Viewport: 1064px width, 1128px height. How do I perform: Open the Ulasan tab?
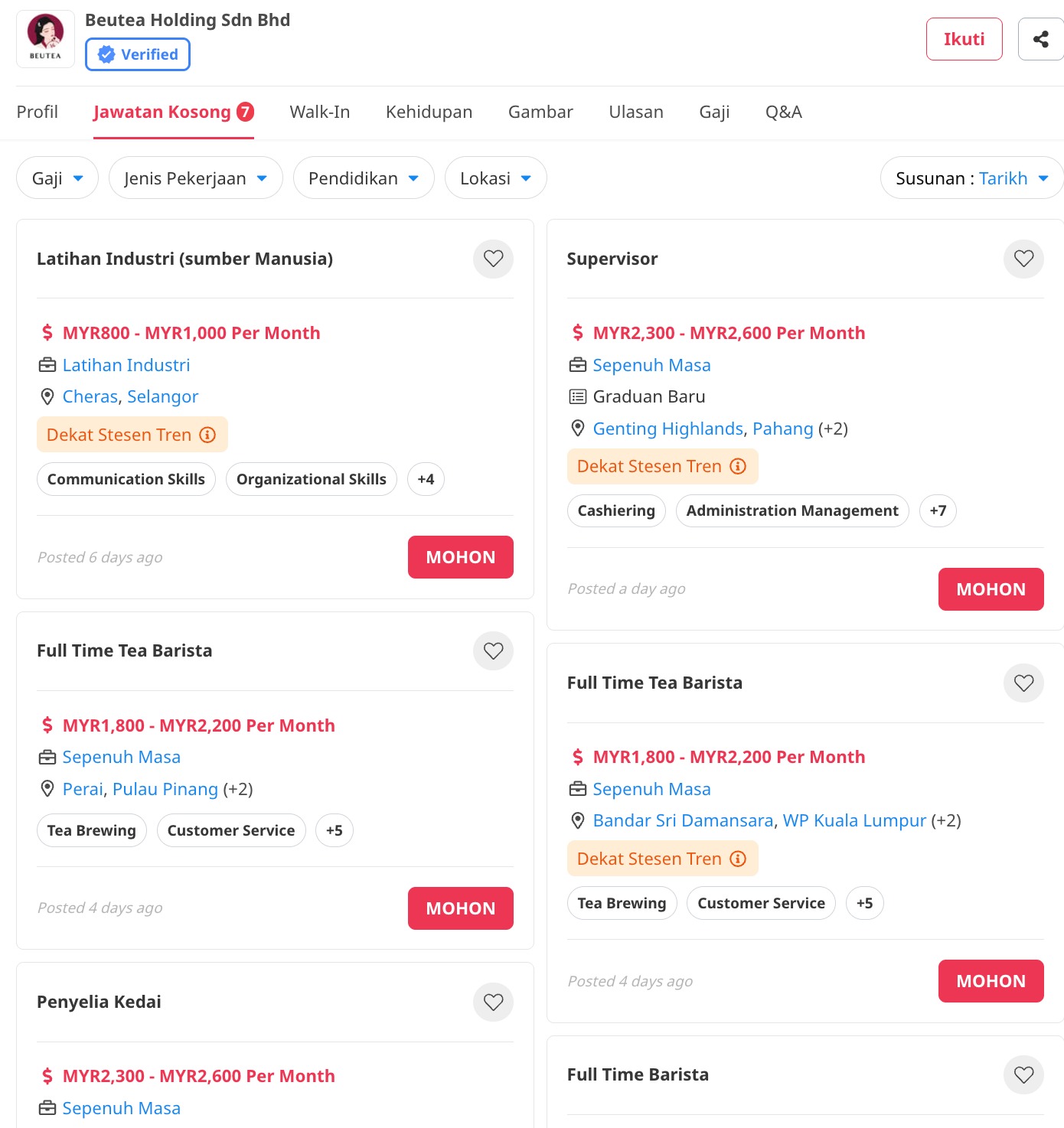click(x=636, y=112)
